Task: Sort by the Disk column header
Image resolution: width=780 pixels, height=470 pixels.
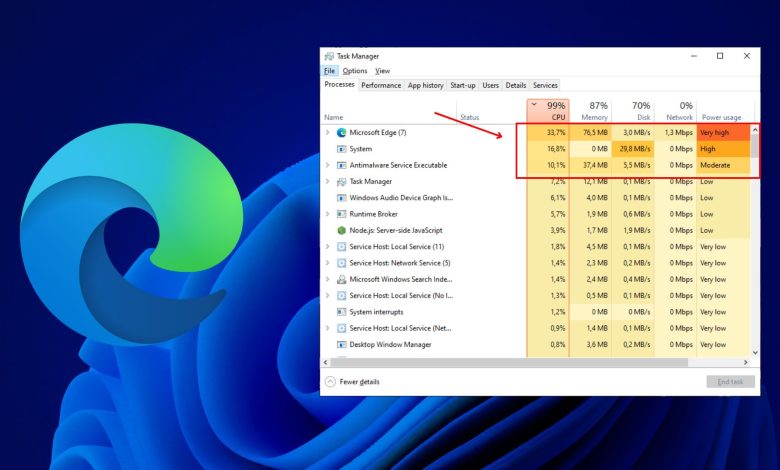Action: (x=633, y=111)
